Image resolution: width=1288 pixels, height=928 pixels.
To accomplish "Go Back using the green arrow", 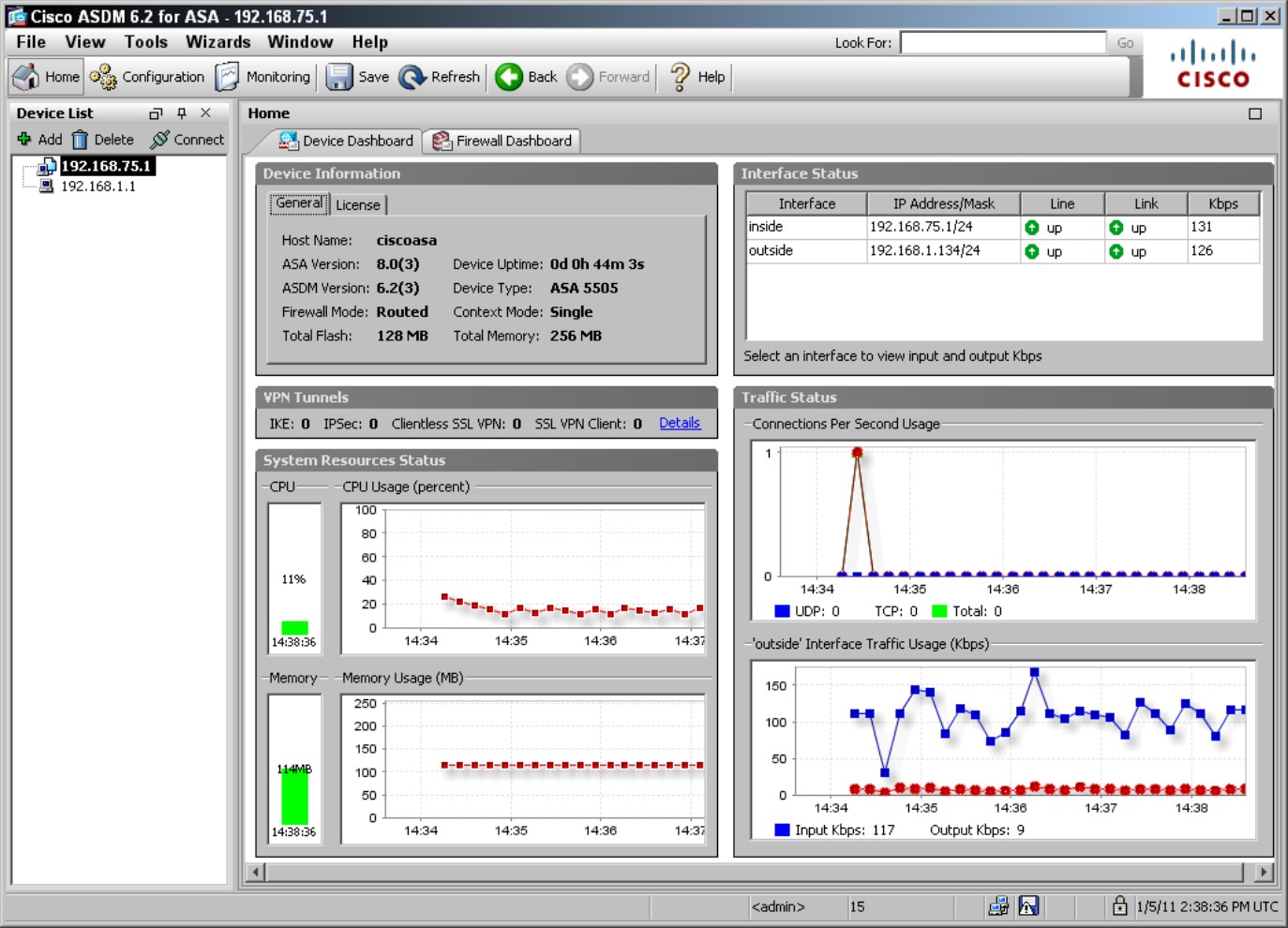I will pyautogui.click(x=526, y=77).
